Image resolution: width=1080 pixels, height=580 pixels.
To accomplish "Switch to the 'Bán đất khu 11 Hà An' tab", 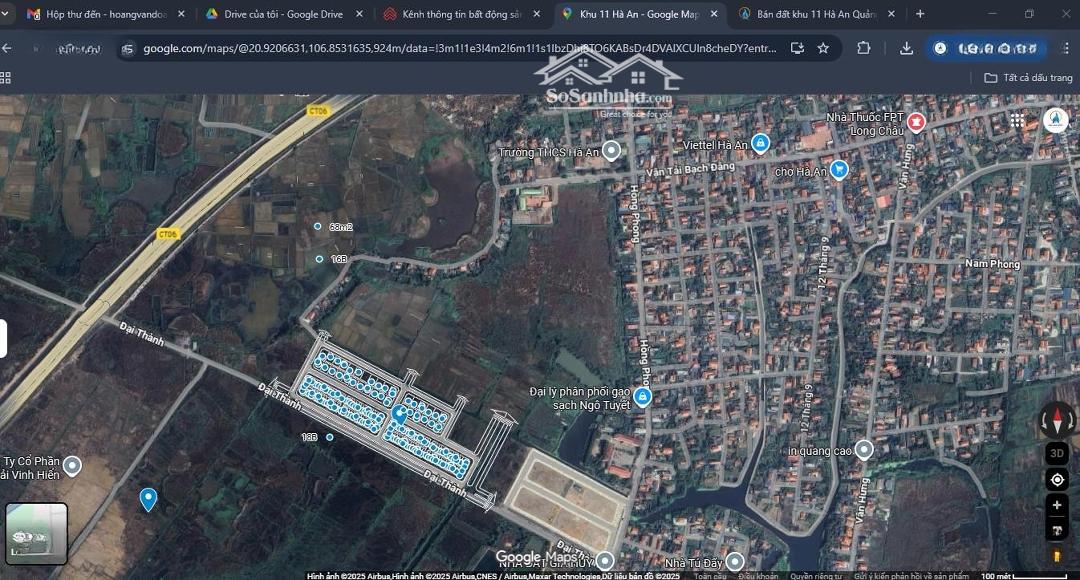I will (811, 14).
